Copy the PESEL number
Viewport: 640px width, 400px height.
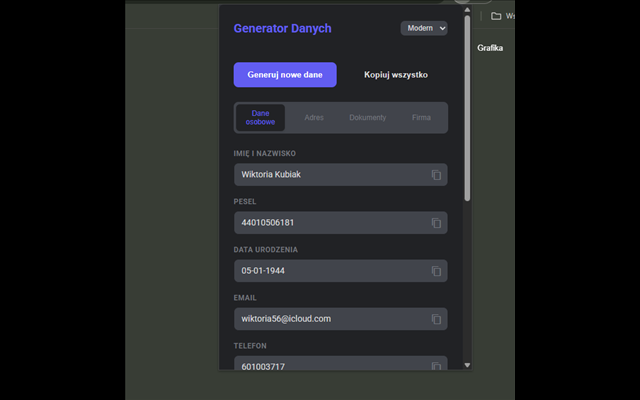(436, 223)
